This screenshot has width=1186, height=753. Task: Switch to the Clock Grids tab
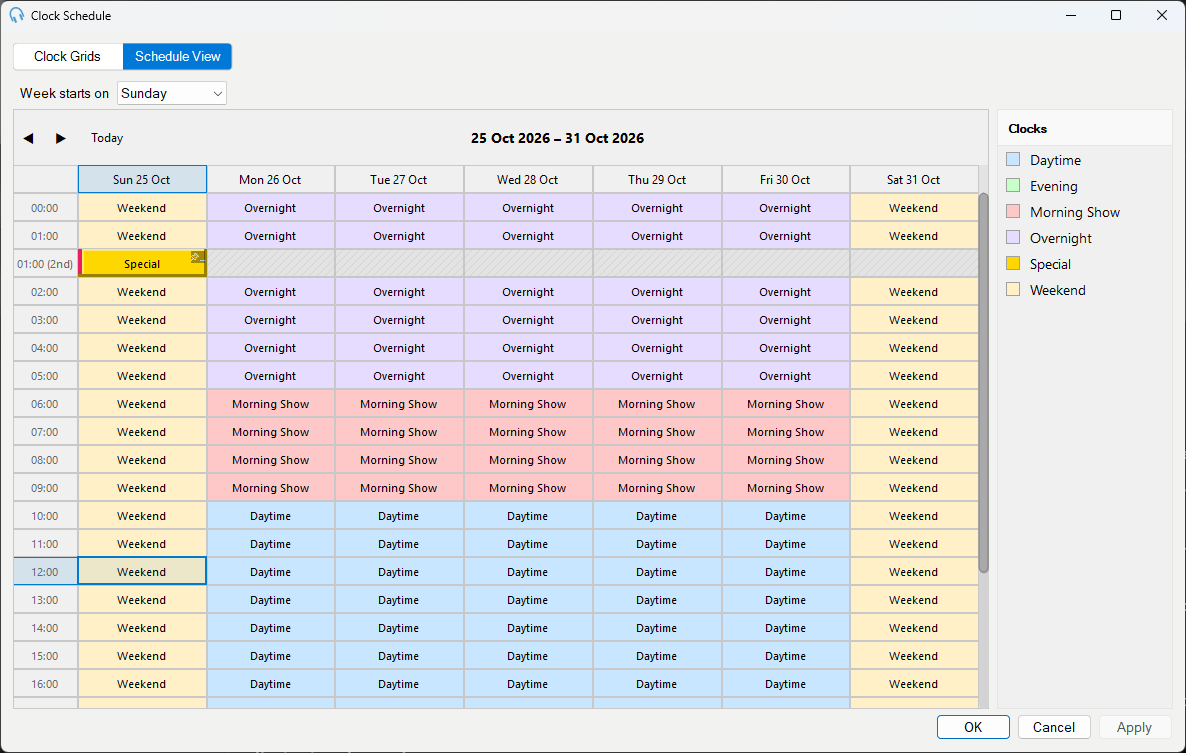68,57
